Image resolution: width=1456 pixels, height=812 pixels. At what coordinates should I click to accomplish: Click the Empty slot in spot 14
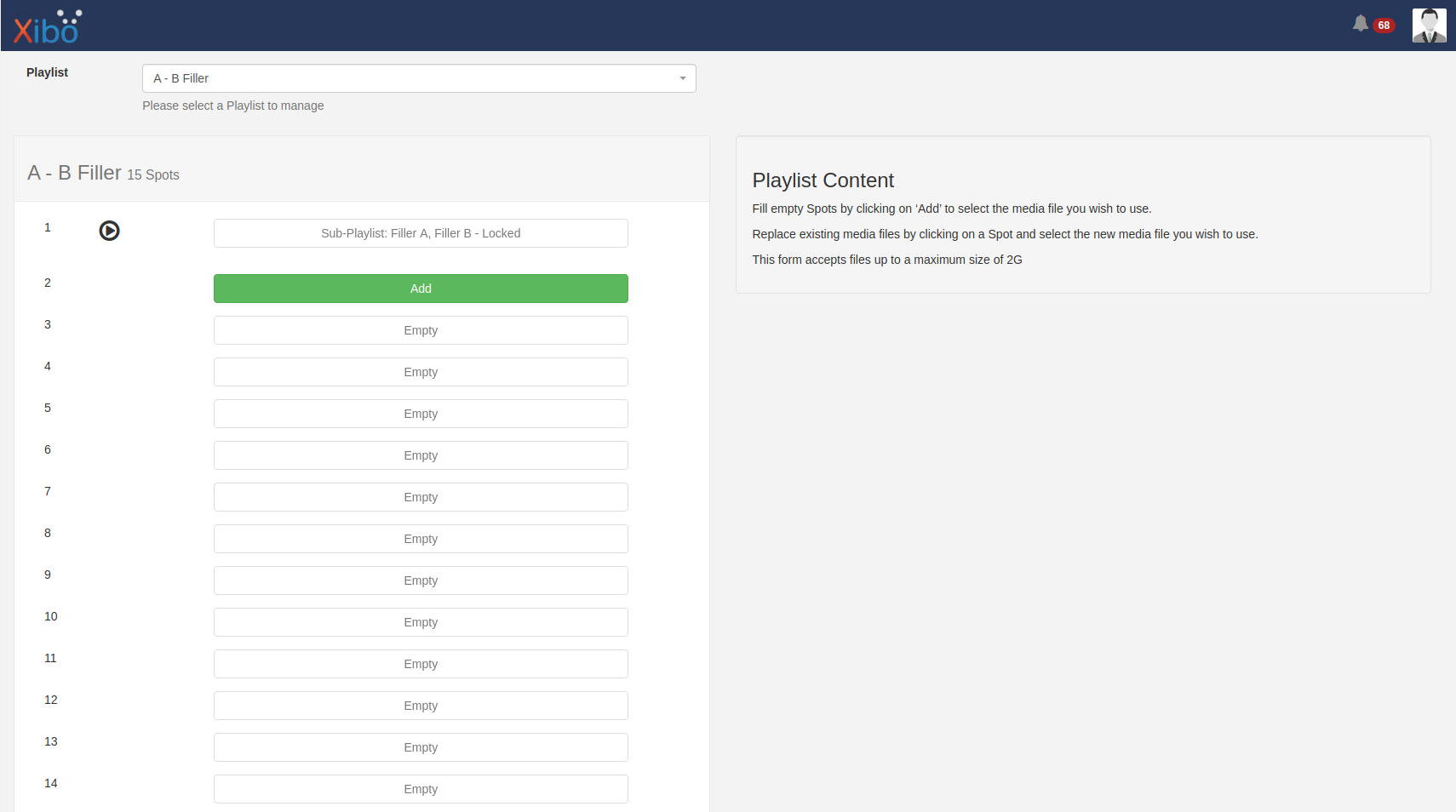[421, 789]
